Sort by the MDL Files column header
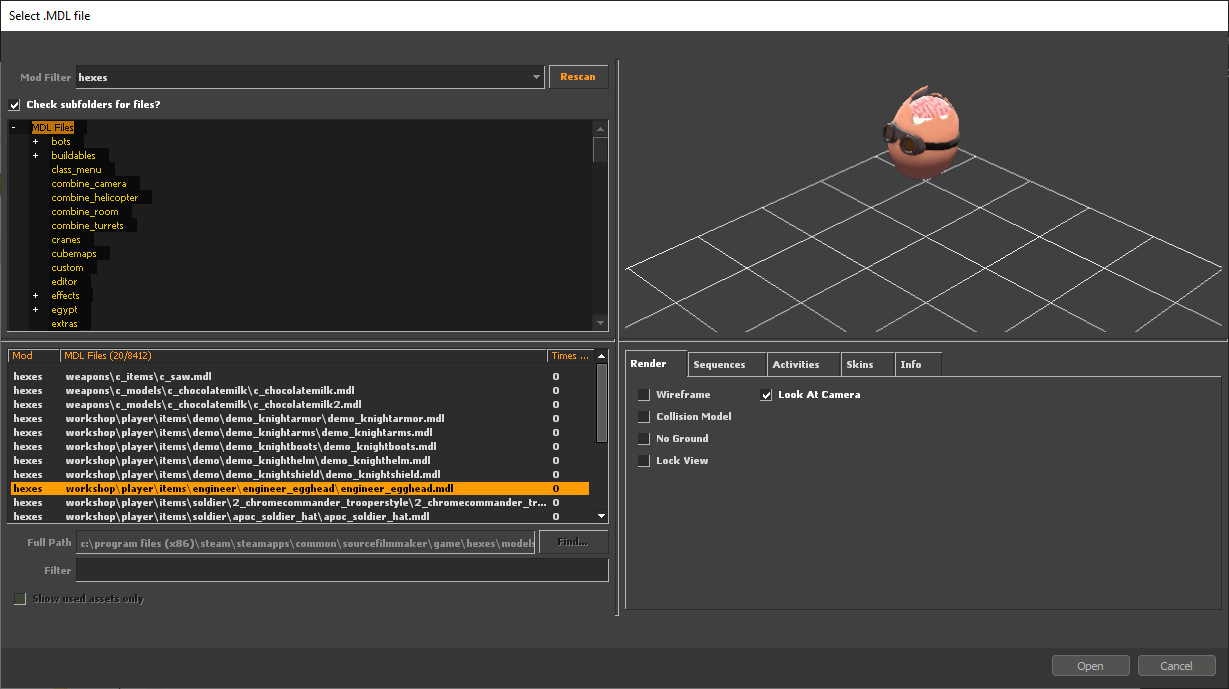 pos(304,356)
